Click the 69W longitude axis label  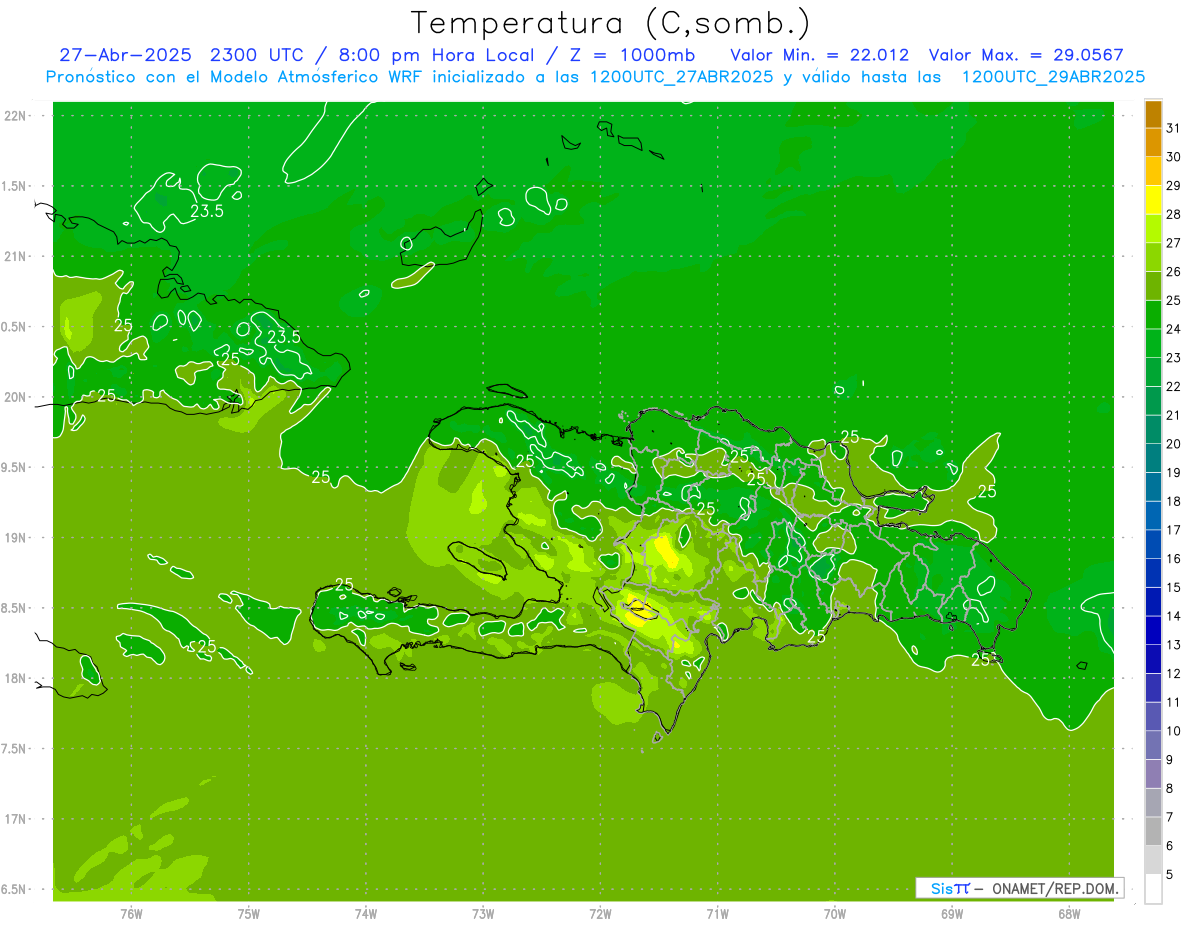pos(952,914)
